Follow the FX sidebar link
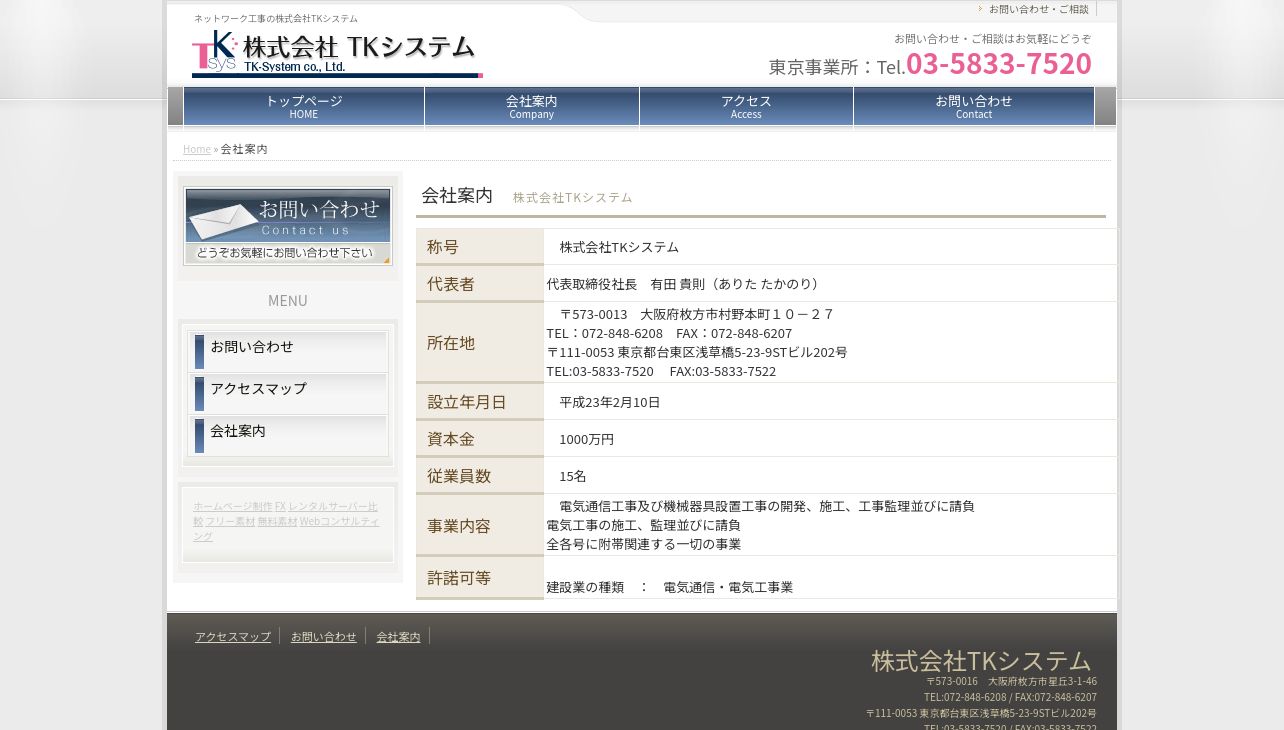The width and height of the screenshot is (1284, 730). pyautogui.click(x=280, y=506)
